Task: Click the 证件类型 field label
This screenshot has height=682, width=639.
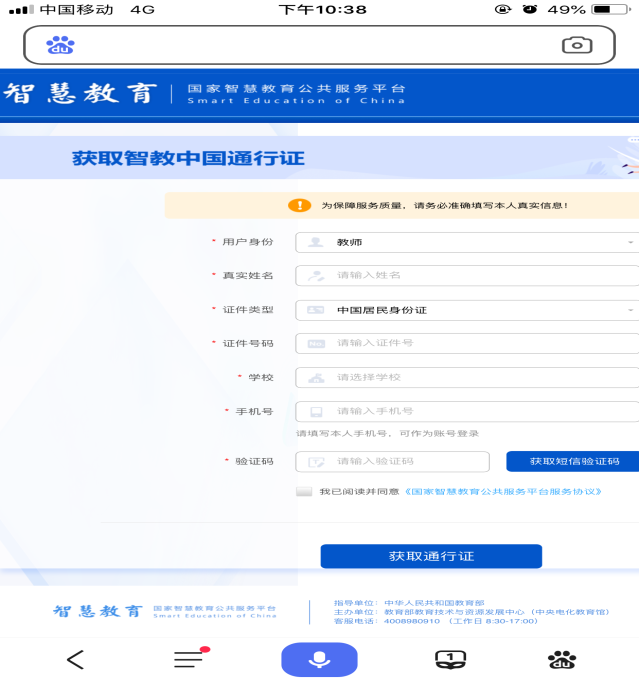Action: (248, 310)
